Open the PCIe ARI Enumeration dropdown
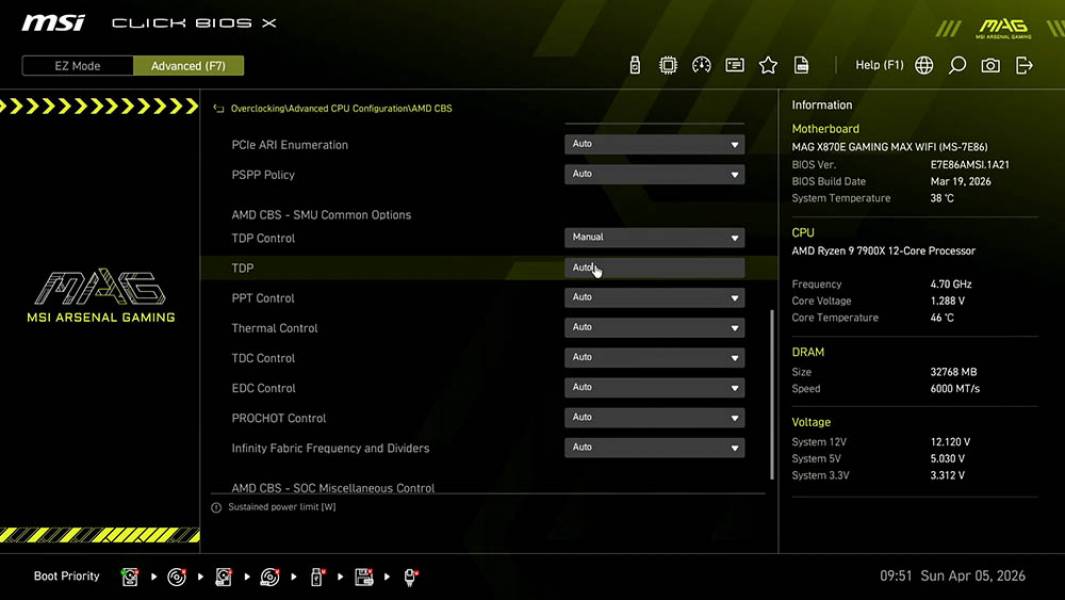Image resolution: width=1065 pixels, height=600 pixels. click(x=654, y=143)
